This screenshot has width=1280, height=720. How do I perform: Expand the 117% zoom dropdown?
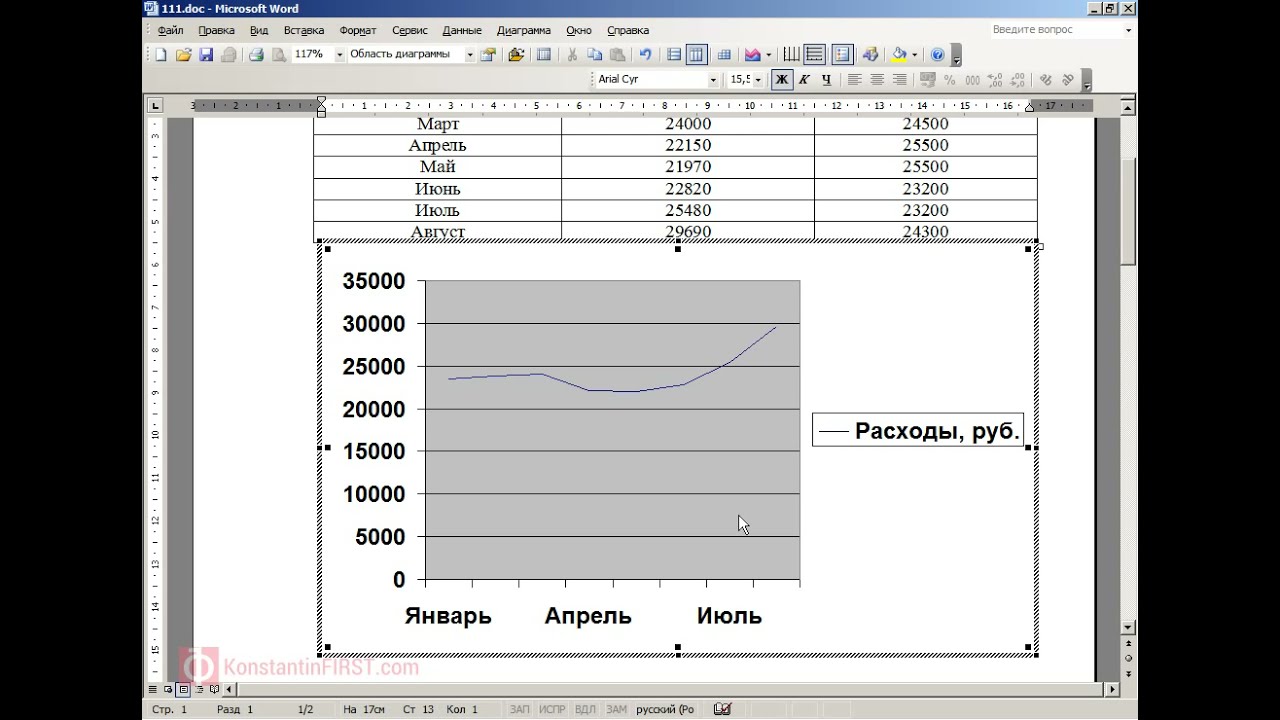tap(339, 55)
